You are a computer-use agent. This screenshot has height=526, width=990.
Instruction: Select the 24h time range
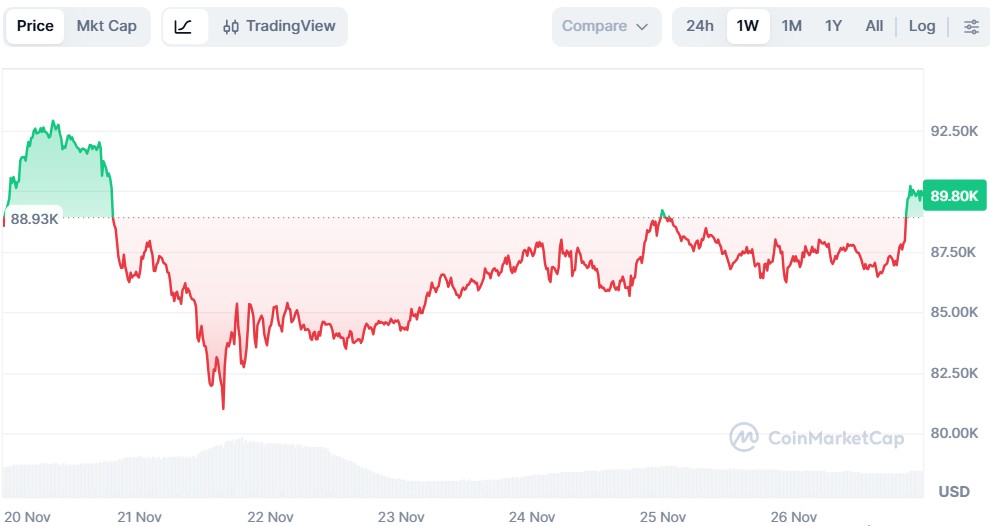coord(700,27)
